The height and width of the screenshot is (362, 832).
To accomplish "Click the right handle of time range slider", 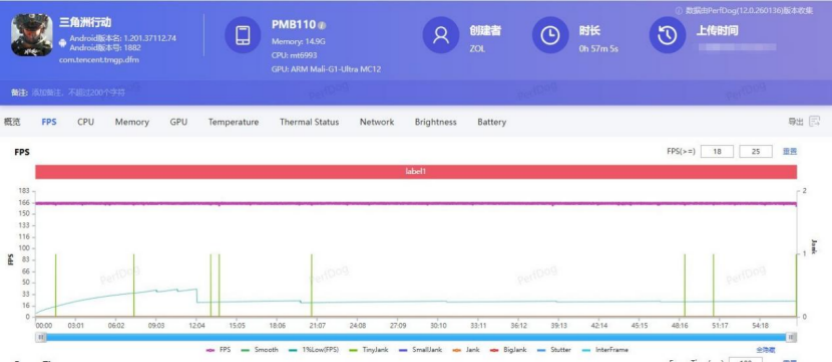I will pyautogui.click(x=791, y=337).
